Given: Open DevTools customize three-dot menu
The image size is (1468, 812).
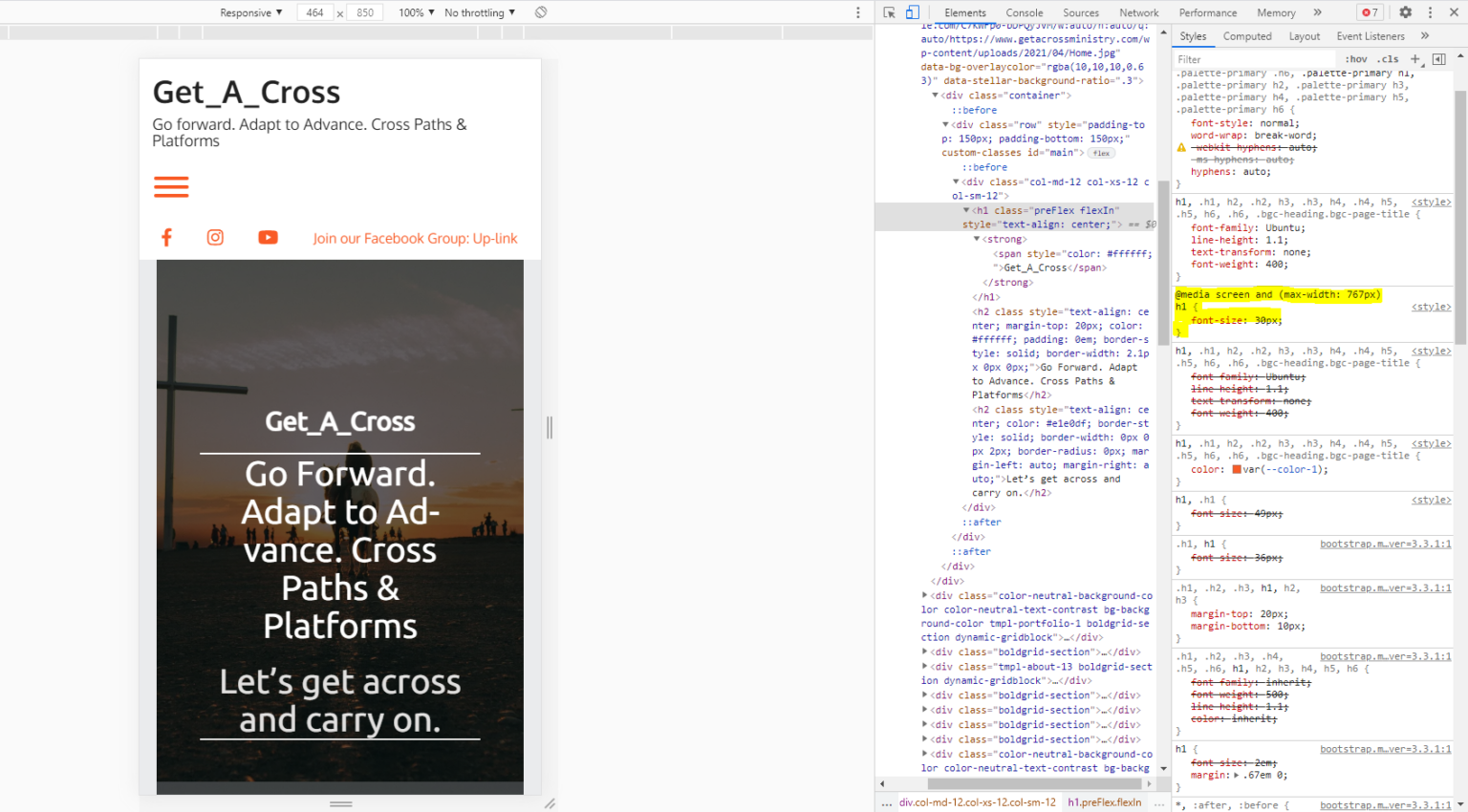Looking at the screenshot, I should pyautogui.click(x=1430, y=12).
